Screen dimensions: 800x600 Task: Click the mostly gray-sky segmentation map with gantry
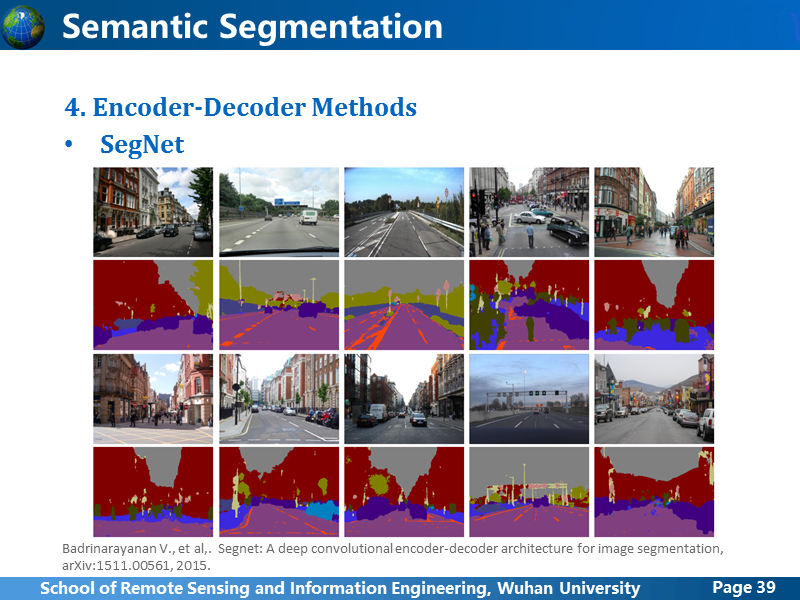529,492
